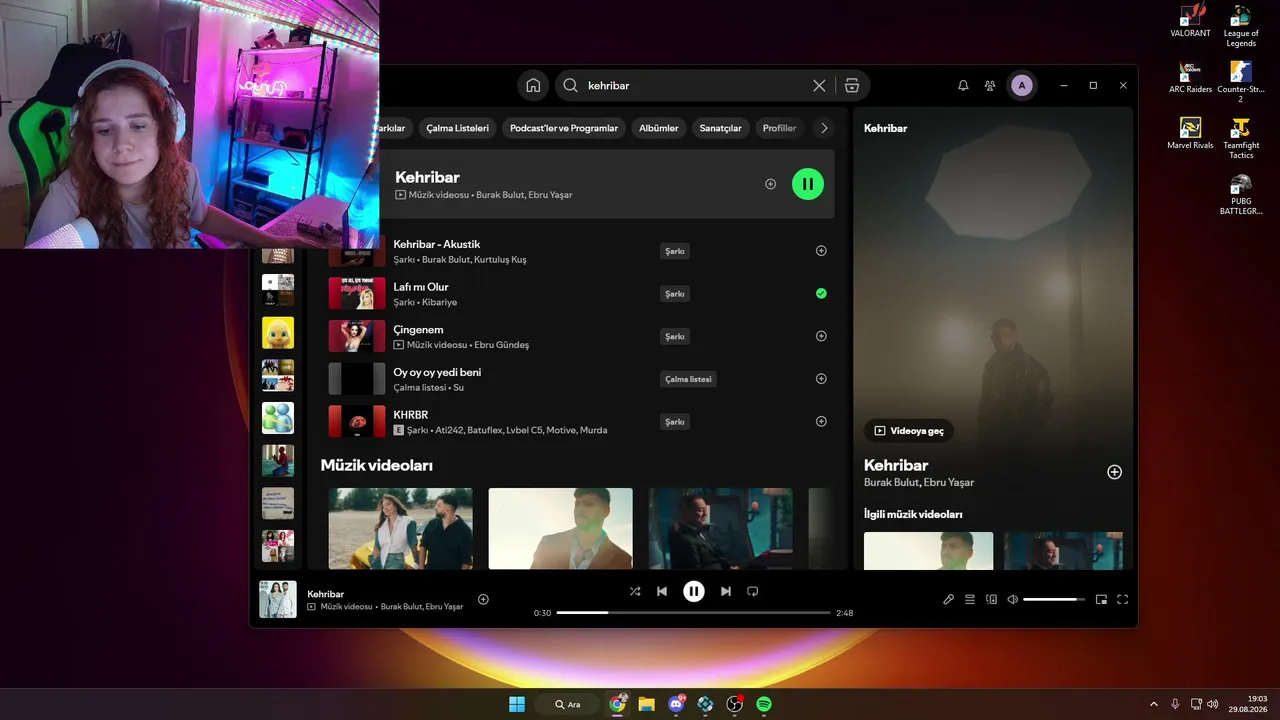Open the KHRBR song result
Viewport: 1280px width, 720px height.
[580, 421]
